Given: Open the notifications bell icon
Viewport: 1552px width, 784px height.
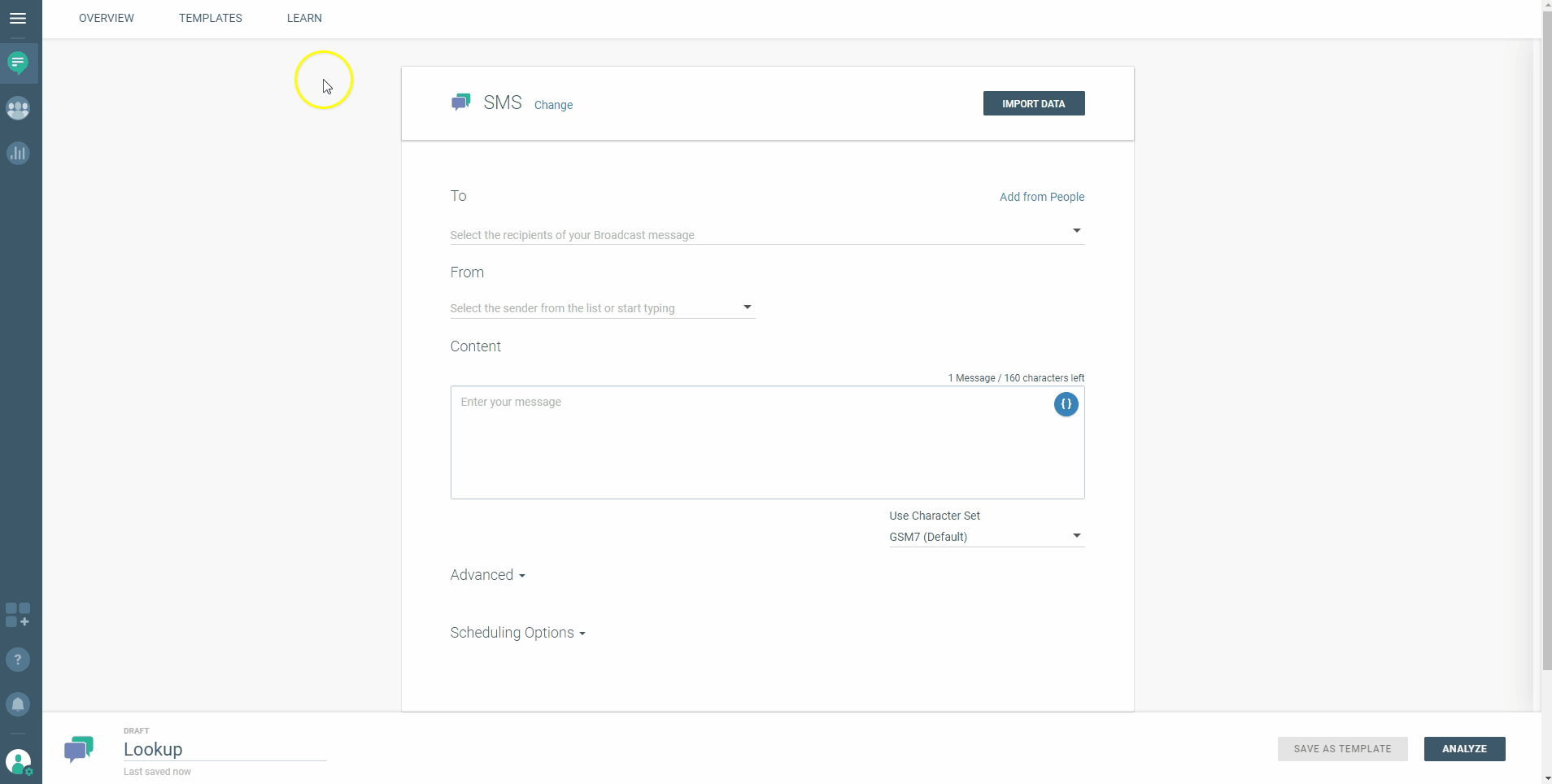Looking at the screenshot, I should pos(18,704).
